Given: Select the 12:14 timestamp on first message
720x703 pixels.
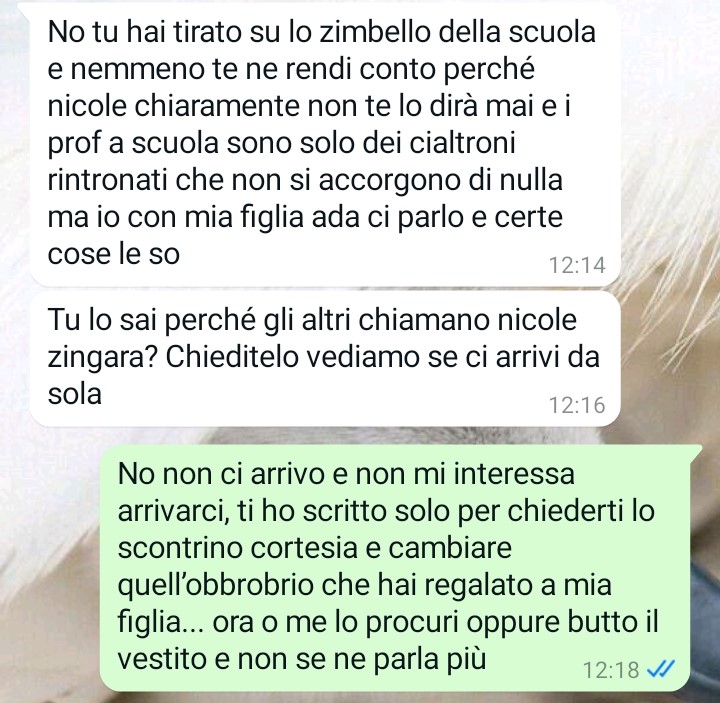Looking at the screenshot, I should [577, 265].
